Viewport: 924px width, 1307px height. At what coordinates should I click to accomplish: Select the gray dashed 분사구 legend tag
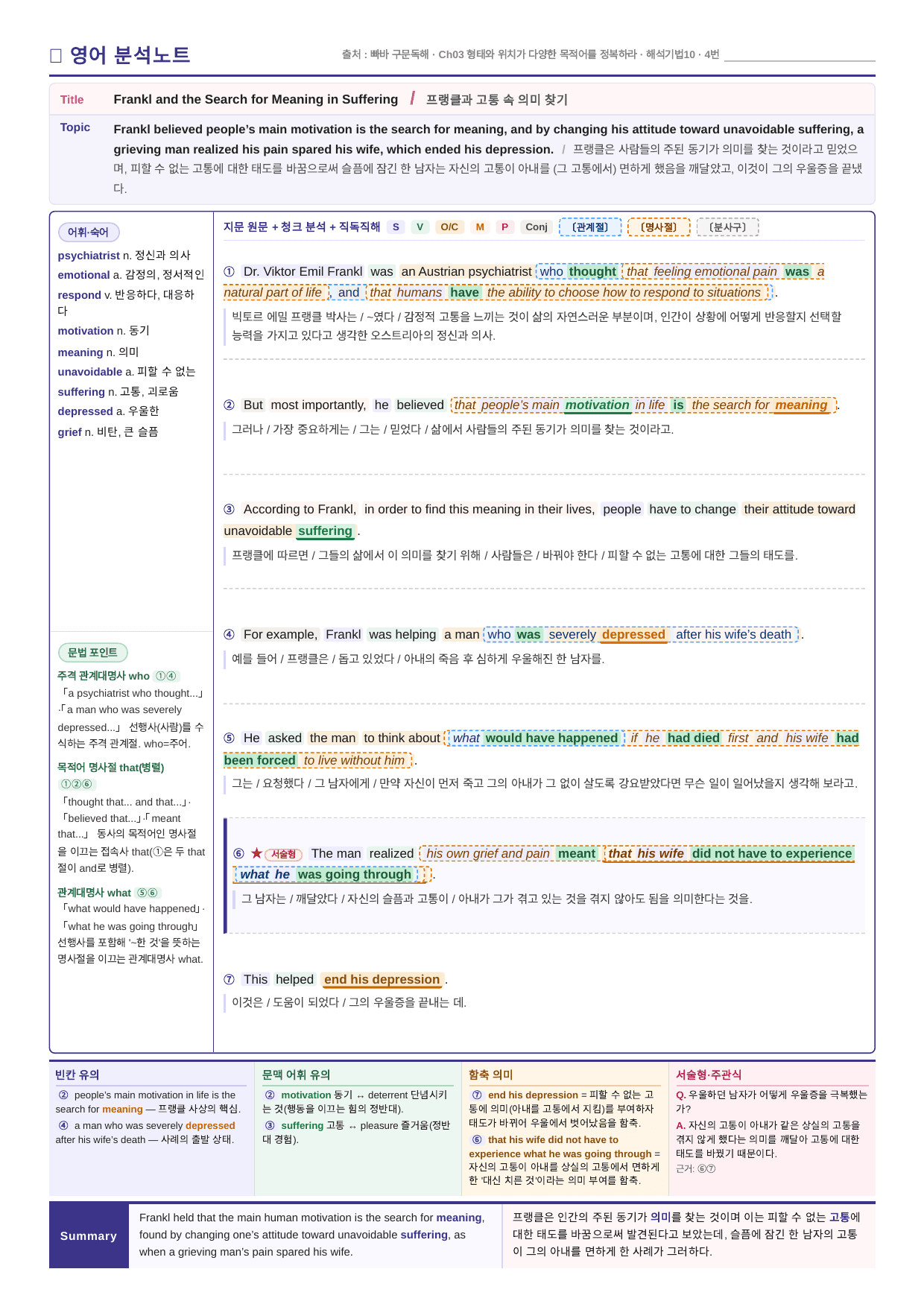[727, 227]
